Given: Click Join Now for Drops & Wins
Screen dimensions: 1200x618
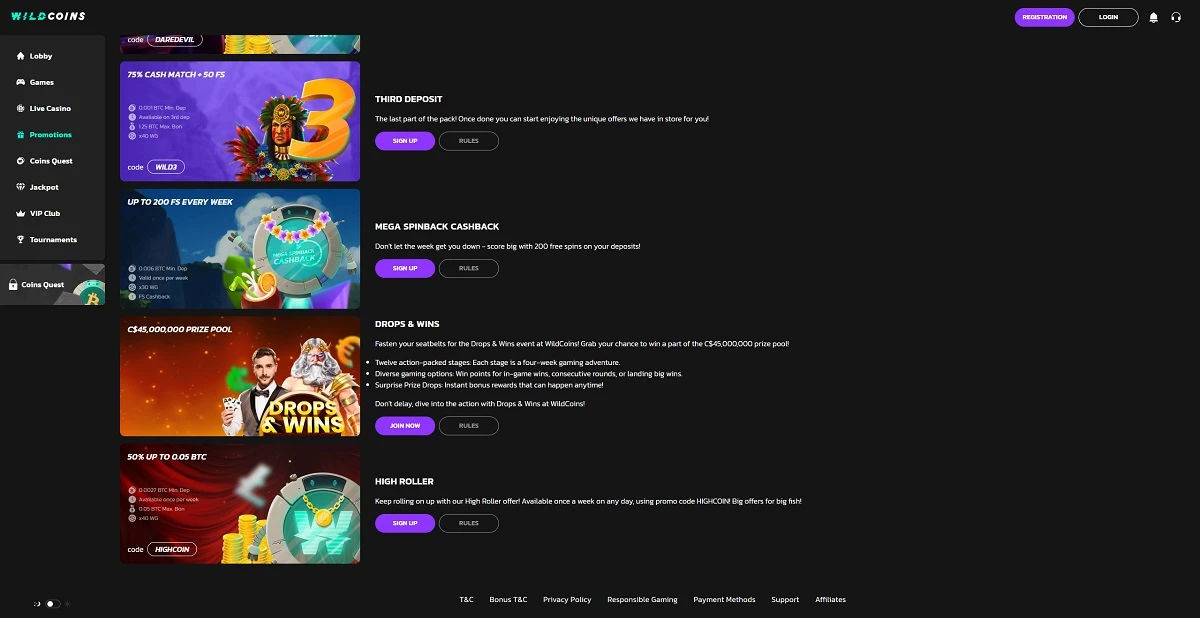Looking at the screenshot, I should click(405, 426).
